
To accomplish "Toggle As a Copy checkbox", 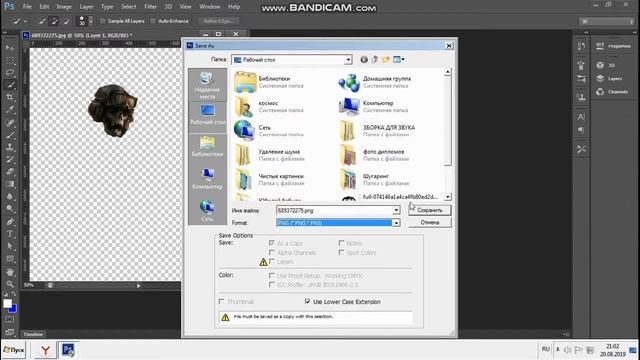I will pos(271,243).
